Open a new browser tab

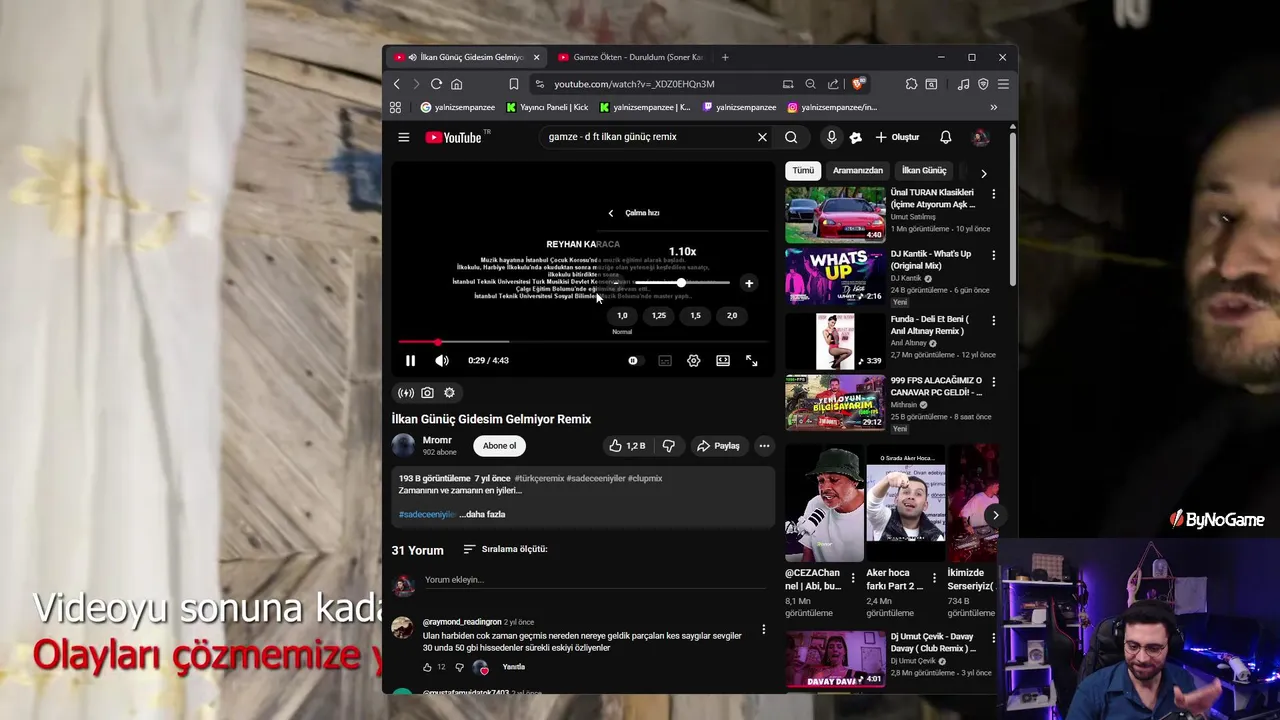click(x=725, y=57)
